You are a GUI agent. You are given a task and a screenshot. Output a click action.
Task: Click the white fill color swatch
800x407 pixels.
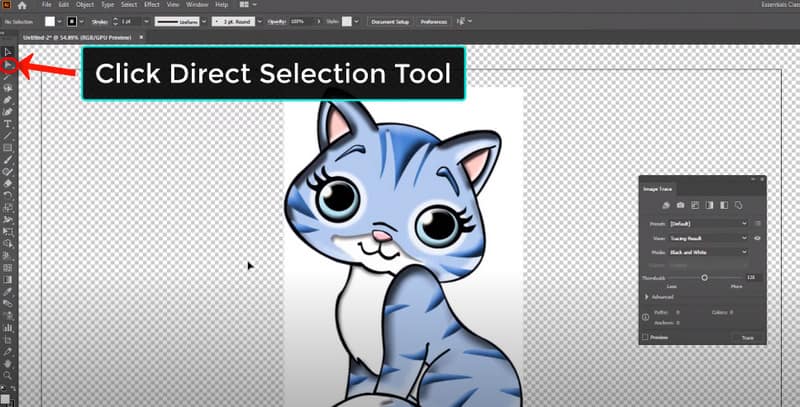[49, 21]
